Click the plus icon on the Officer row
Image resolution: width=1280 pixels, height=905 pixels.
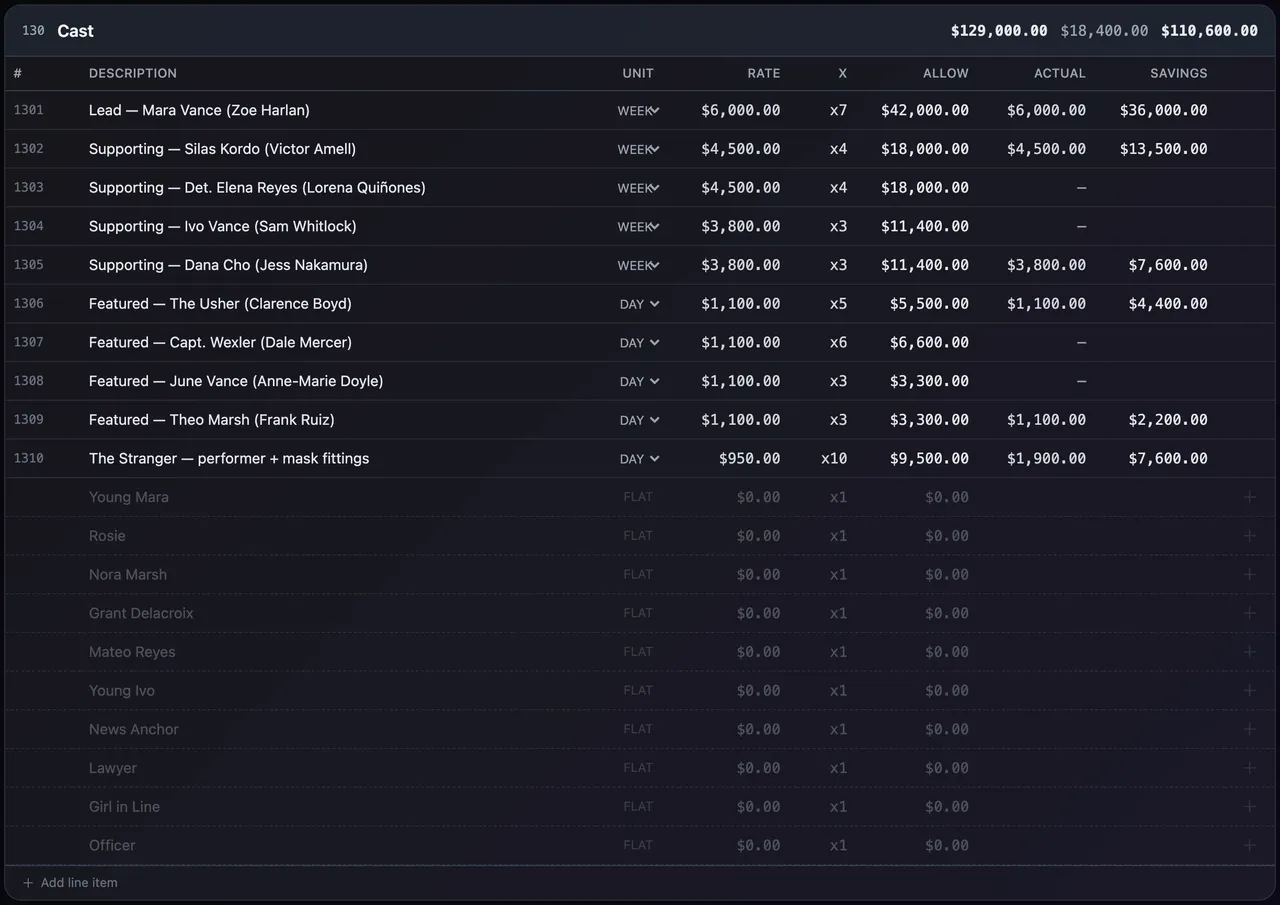point(1249,845)
